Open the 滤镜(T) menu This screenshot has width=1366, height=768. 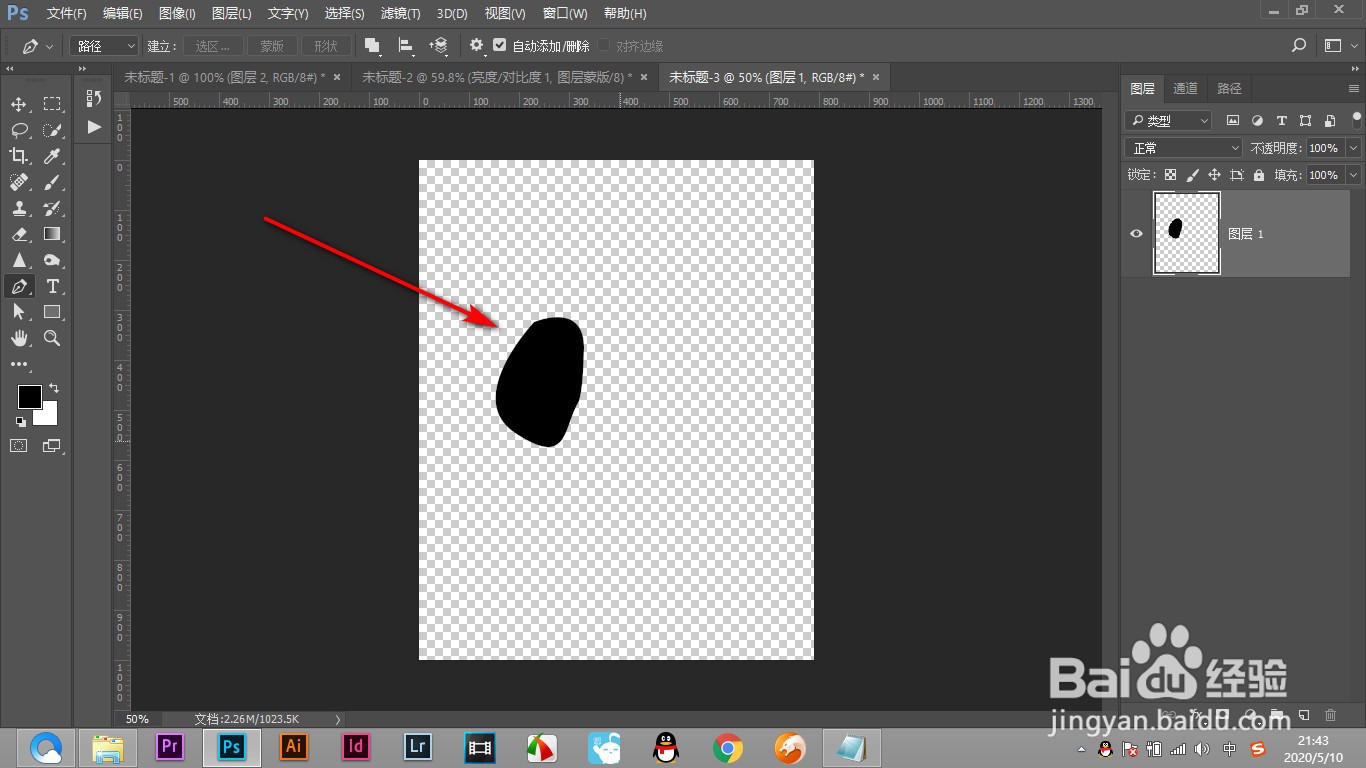pos(400,14)
